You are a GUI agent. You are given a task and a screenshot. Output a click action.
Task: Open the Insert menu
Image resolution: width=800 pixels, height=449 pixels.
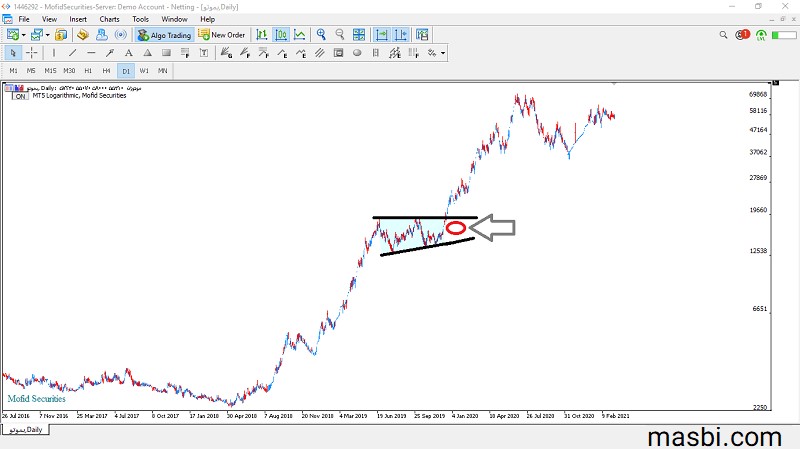point(78,19)
